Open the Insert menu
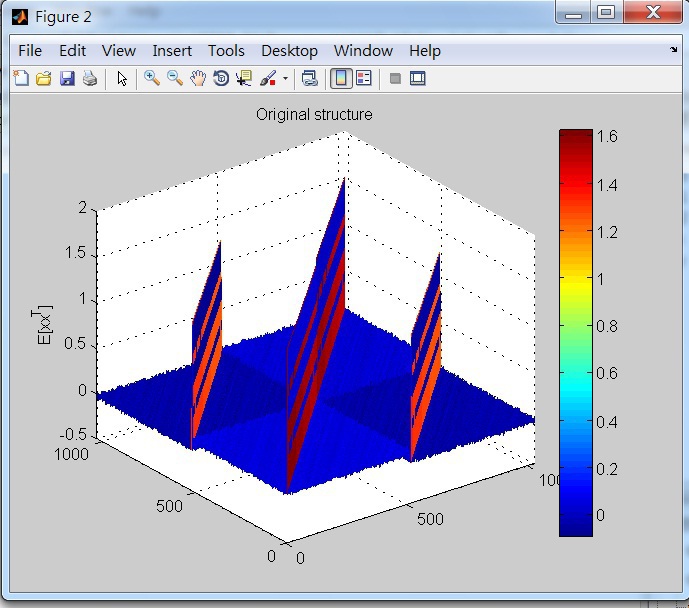Screen dimensions: 689x608 (172, 51)
